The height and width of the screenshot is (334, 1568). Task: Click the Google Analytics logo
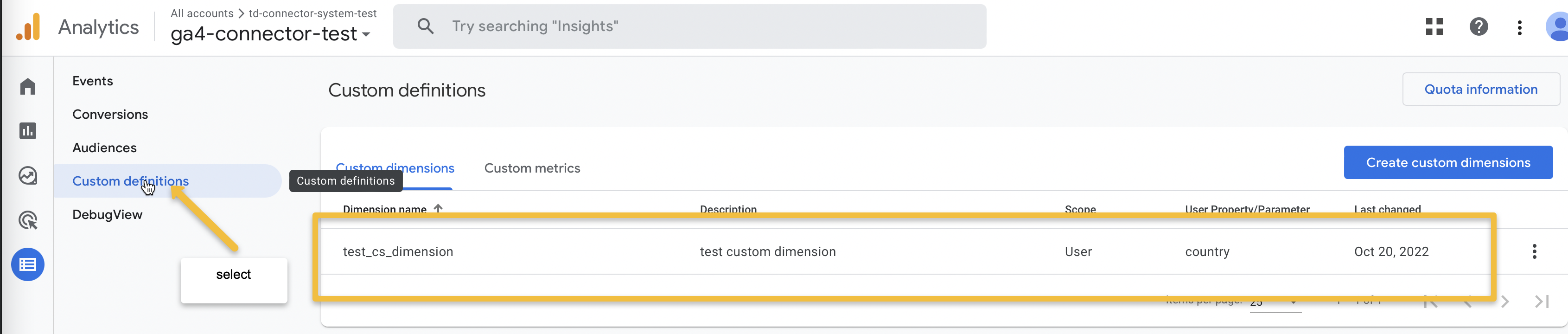[x=29, y=27]
